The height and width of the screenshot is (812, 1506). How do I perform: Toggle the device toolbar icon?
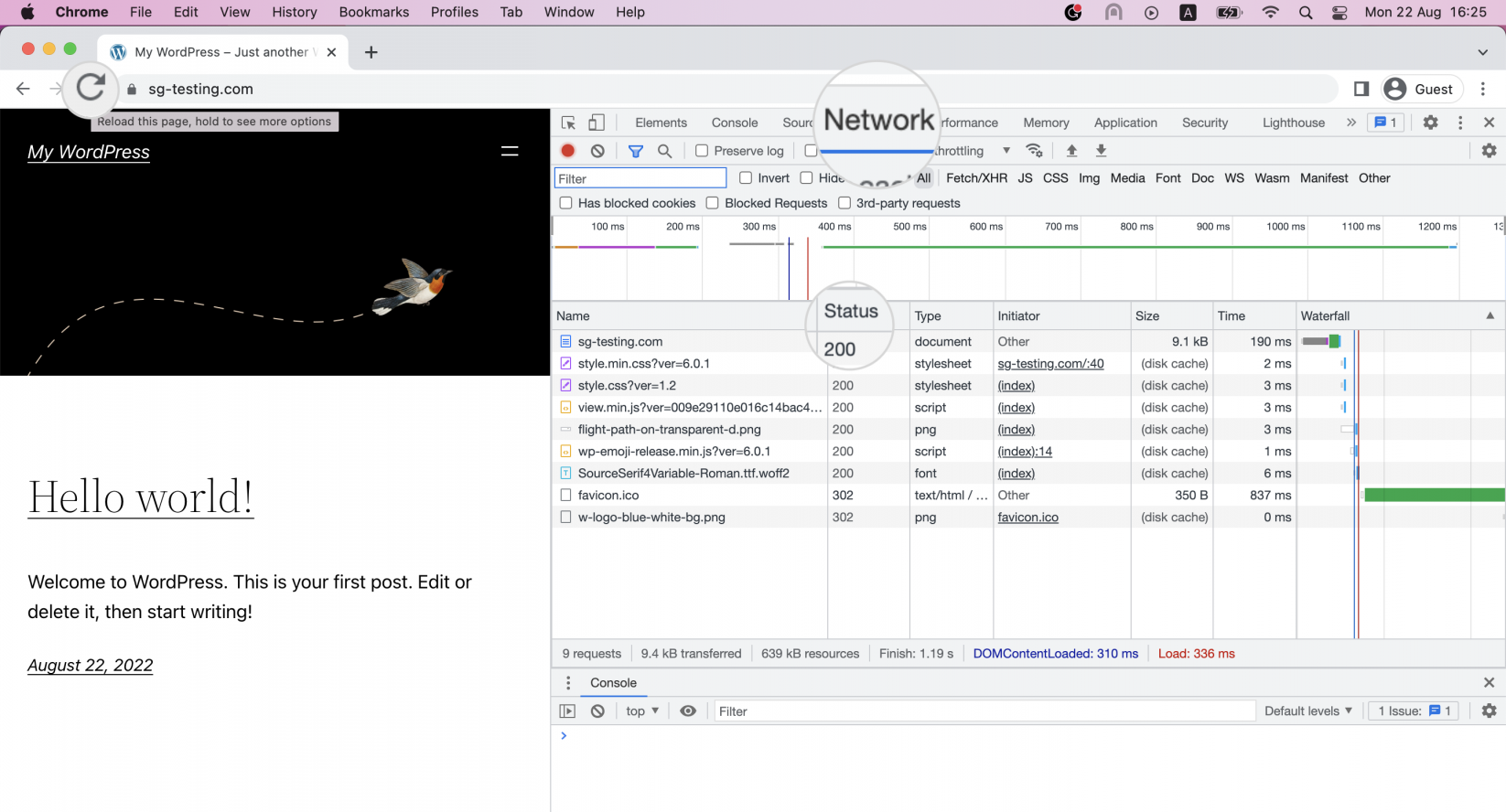coord(596,123)
